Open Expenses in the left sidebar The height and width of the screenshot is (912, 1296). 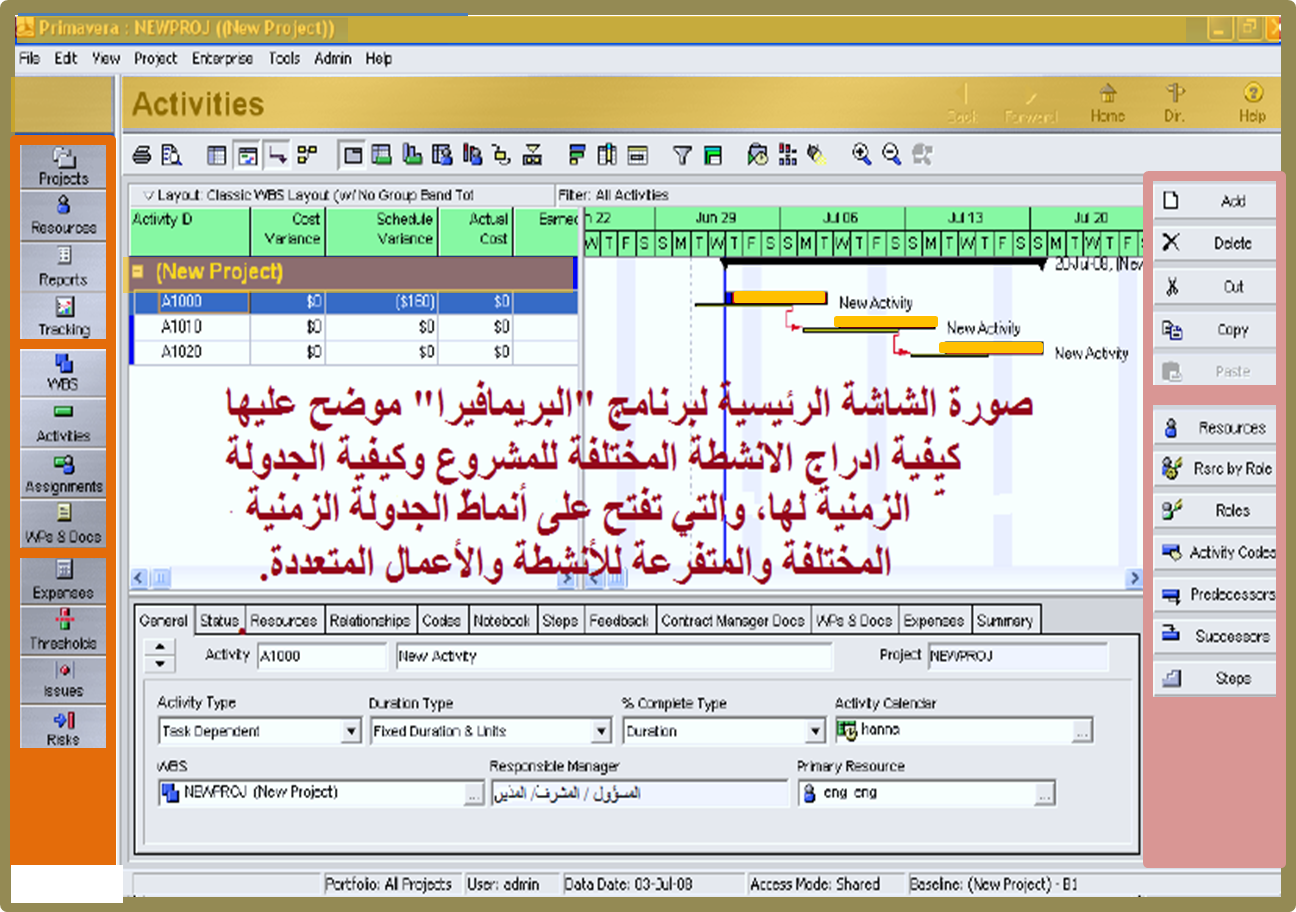pyautogui.click(x=63, y=580)
